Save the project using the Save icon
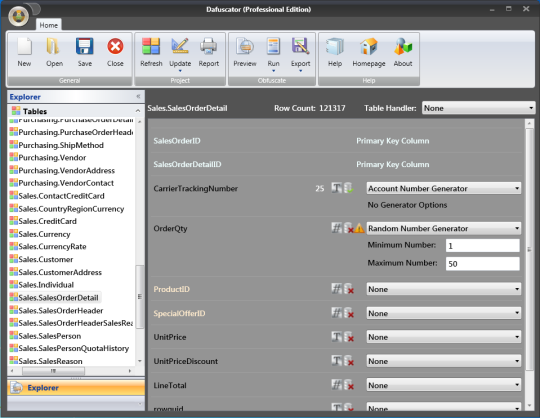 point(85,47)
